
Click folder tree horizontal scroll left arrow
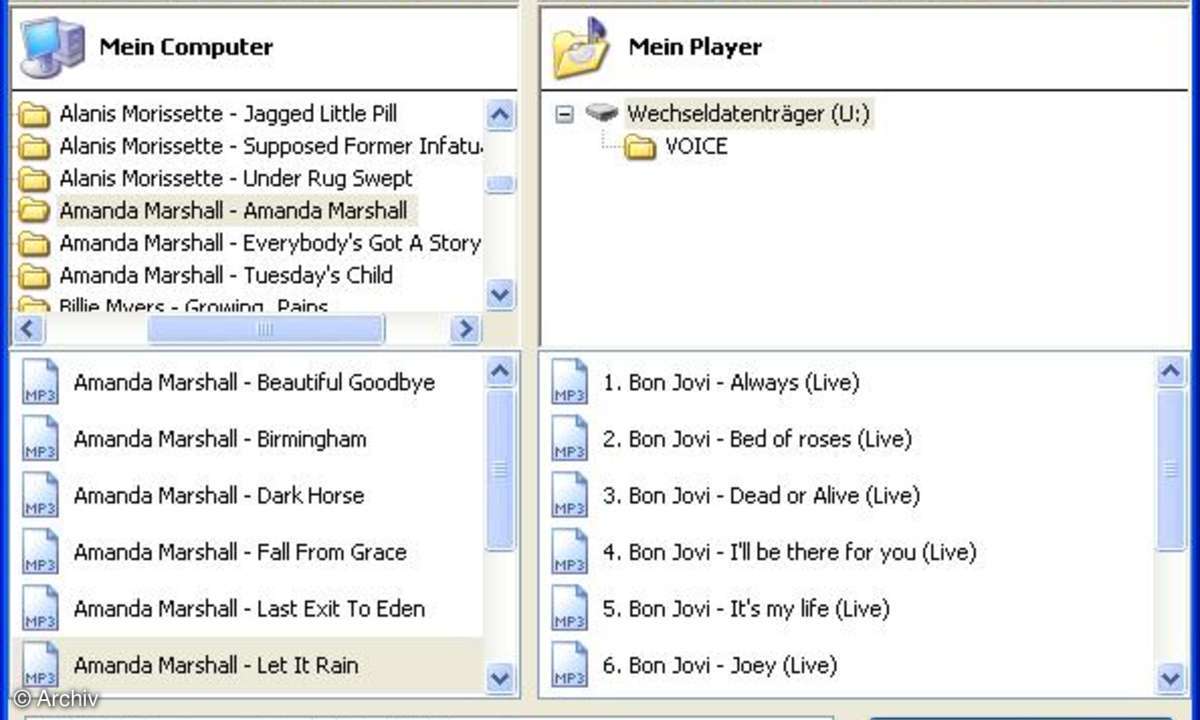27,329
